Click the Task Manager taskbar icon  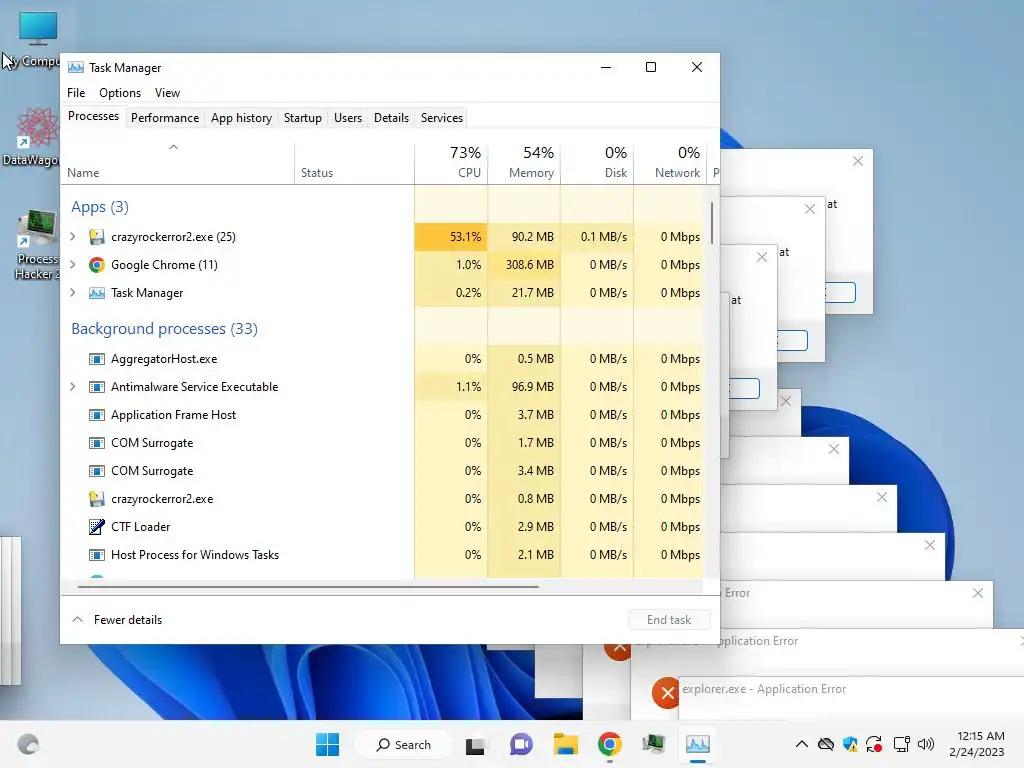click(x=697, y=744)
